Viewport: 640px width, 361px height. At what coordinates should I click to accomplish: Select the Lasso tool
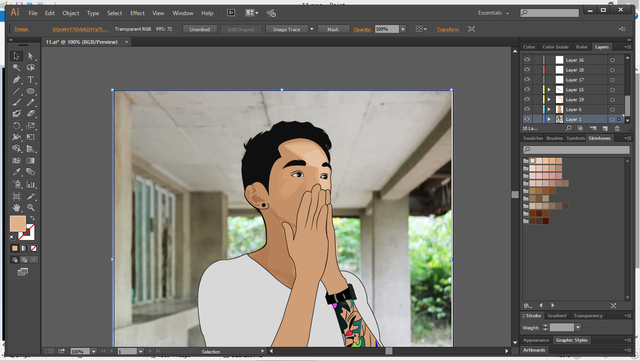[x=31, y=67]
